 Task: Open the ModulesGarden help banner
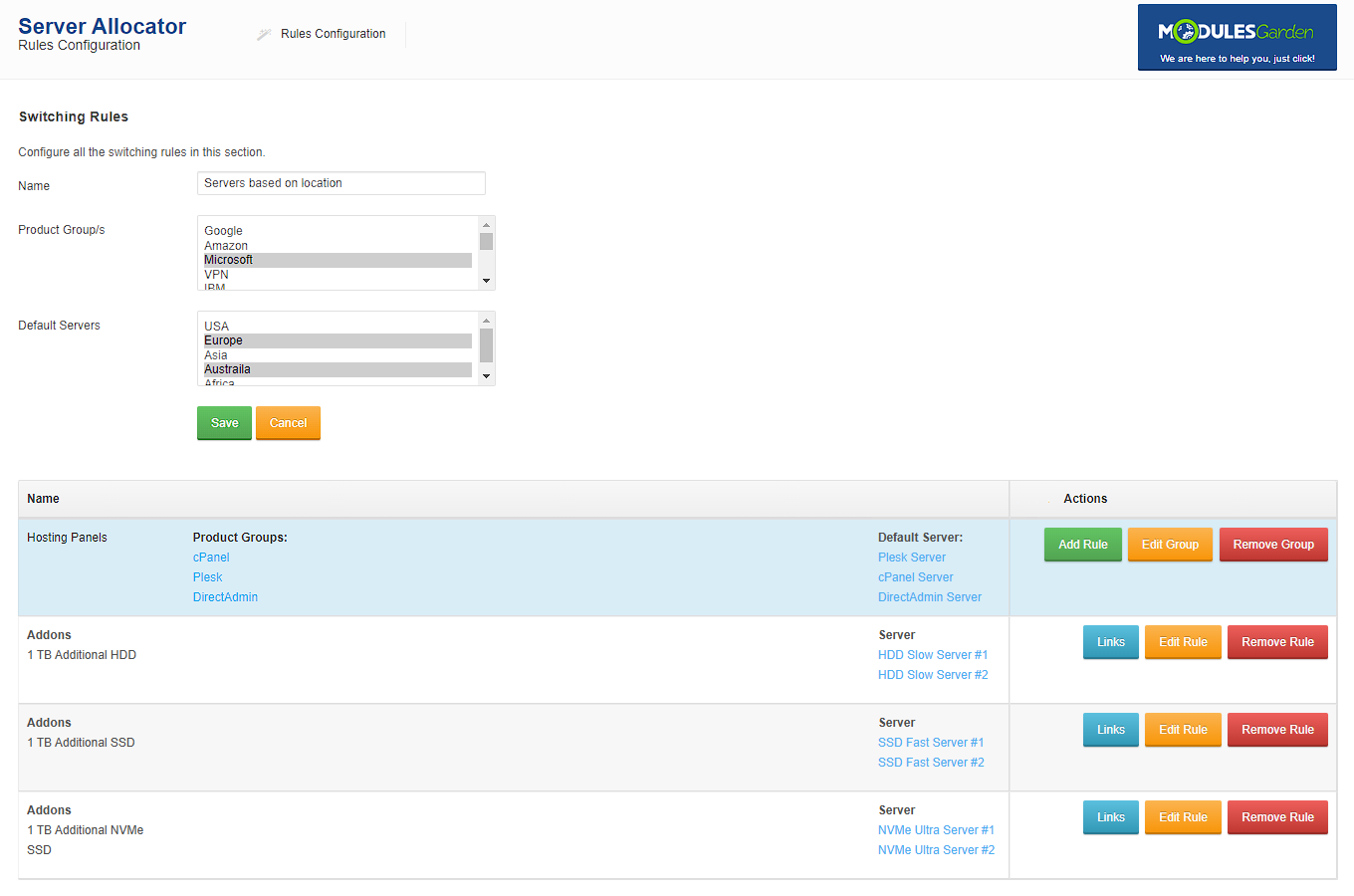pyautogui.click(x=1237, y=38)
